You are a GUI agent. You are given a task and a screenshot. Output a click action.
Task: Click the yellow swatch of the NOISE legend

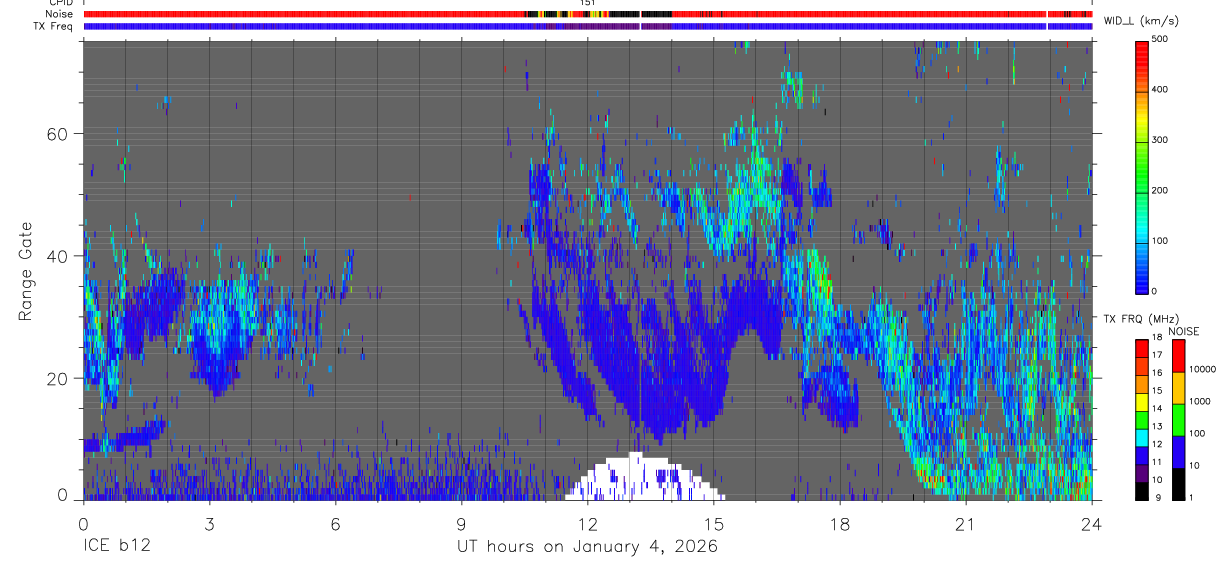pos(1178,388)
